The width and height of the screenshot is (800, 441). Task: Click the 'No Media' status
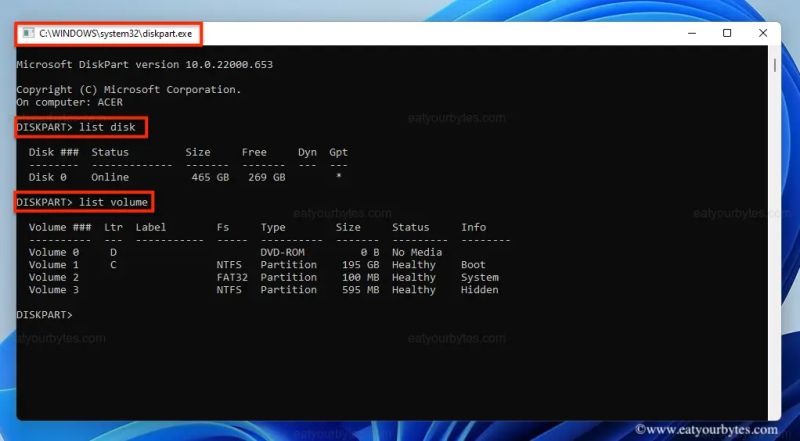[x=417, y=252]
